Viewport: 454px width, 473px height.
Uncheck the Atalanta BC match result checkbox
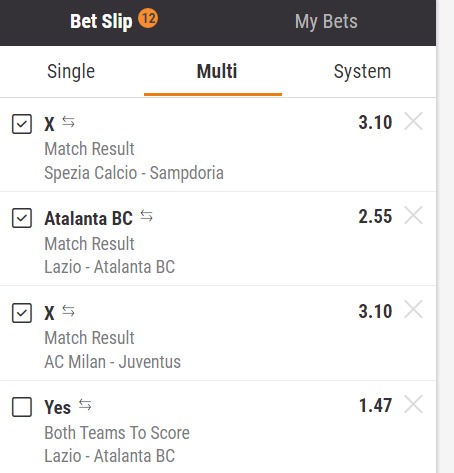point(22,218)
